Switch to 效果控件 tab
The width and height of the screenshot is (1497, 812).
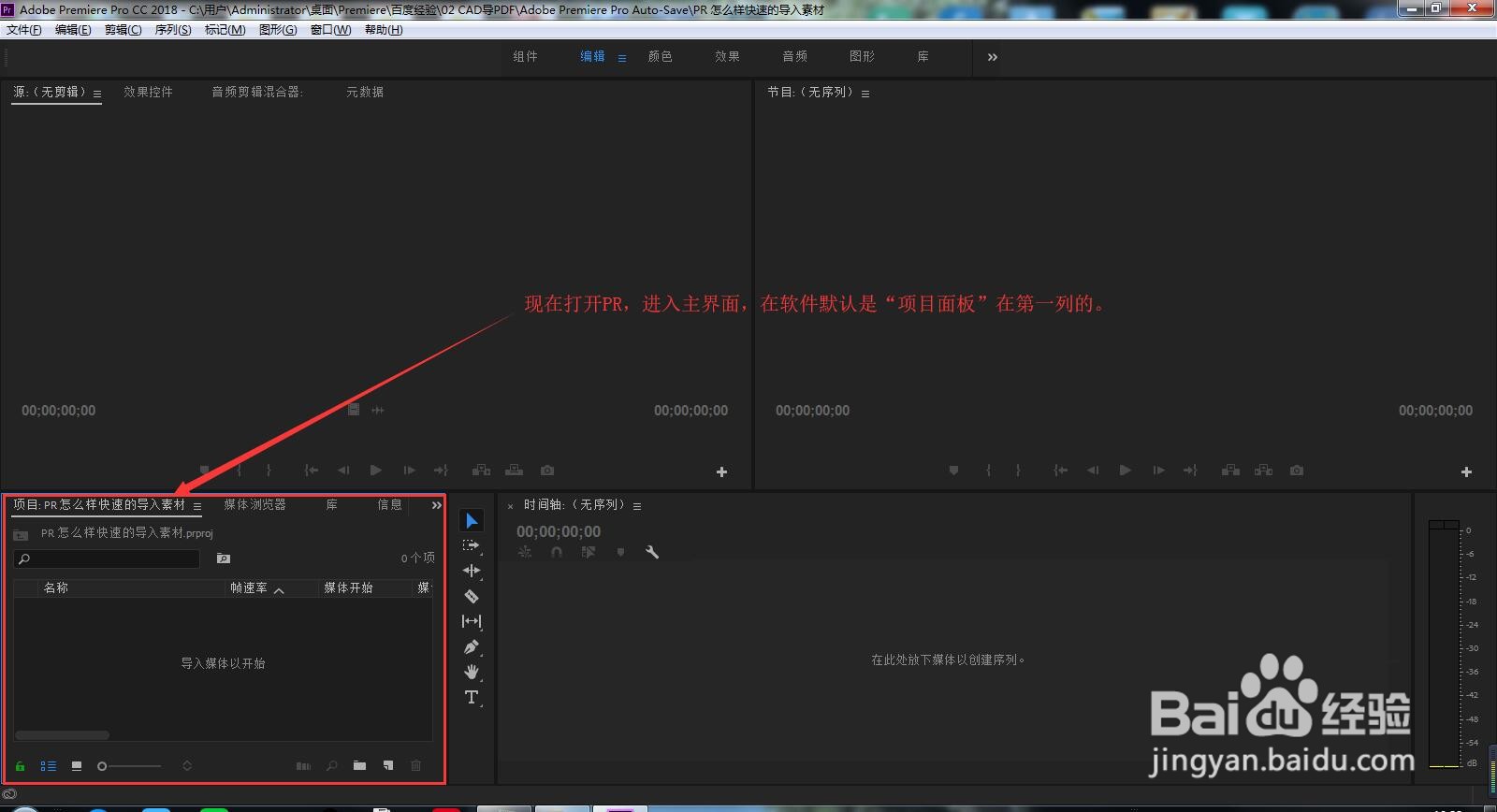click(148, 92)
